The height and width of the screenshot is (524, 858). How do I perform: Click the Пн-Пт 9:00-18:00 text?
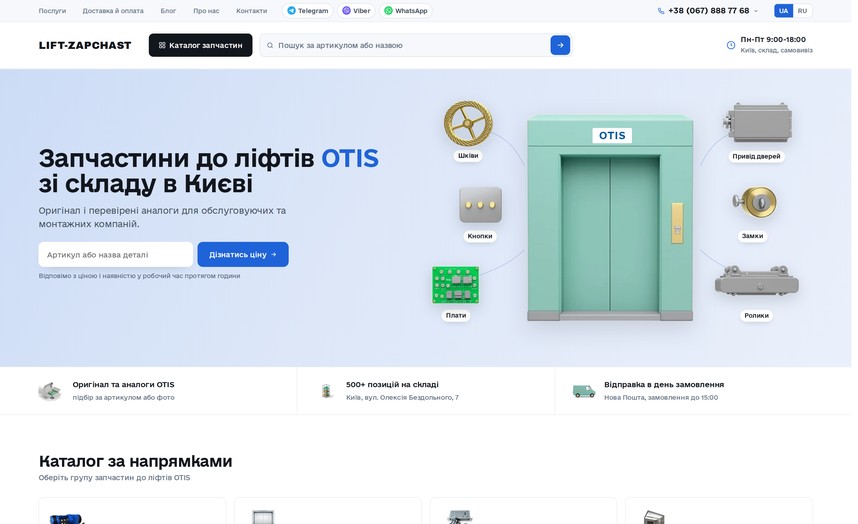point(773,39)
